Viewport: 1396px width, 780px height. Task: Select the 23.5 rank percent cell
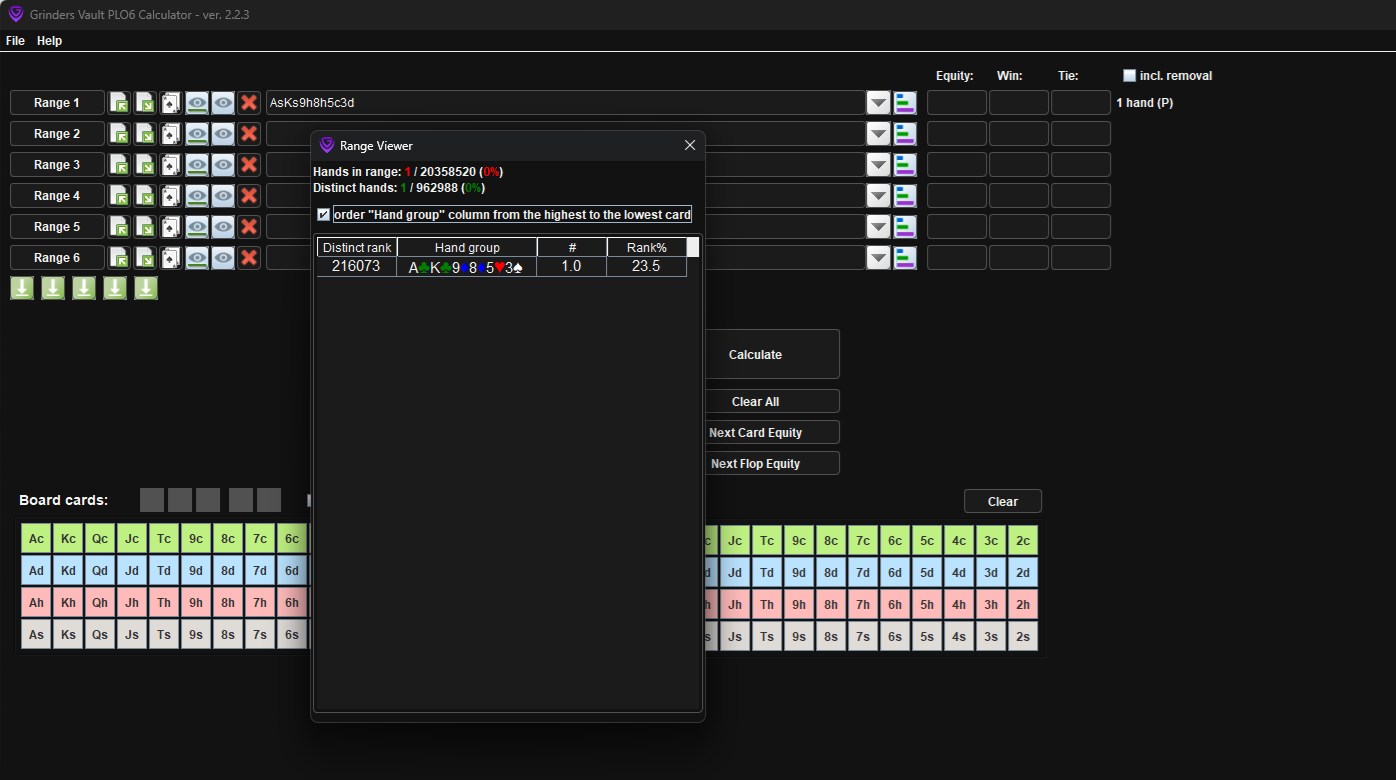(x=647, y=267)
